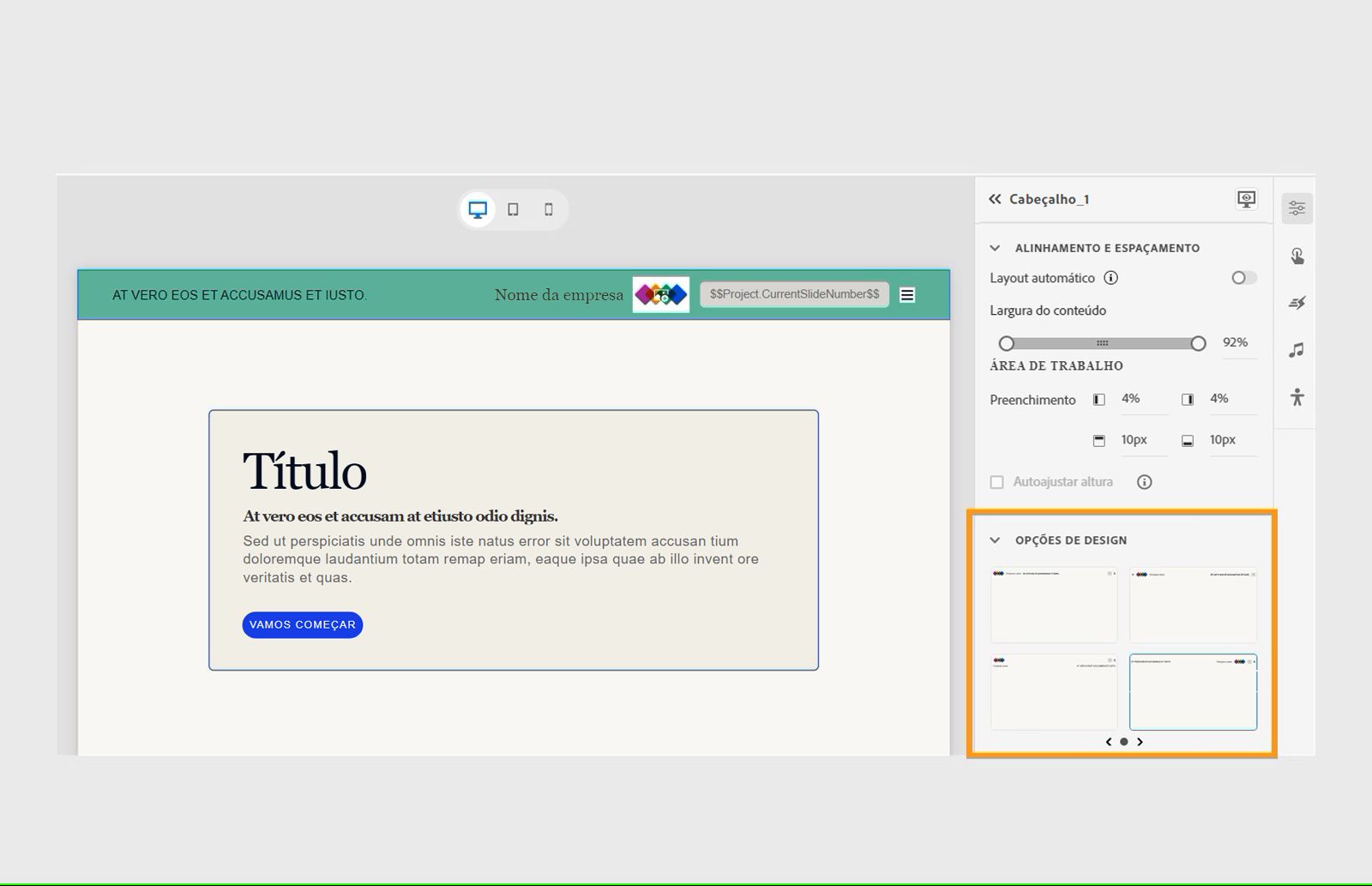1372x886 pixels.
Task: Collapse the Opções de Design section
Action: (994, 539)
